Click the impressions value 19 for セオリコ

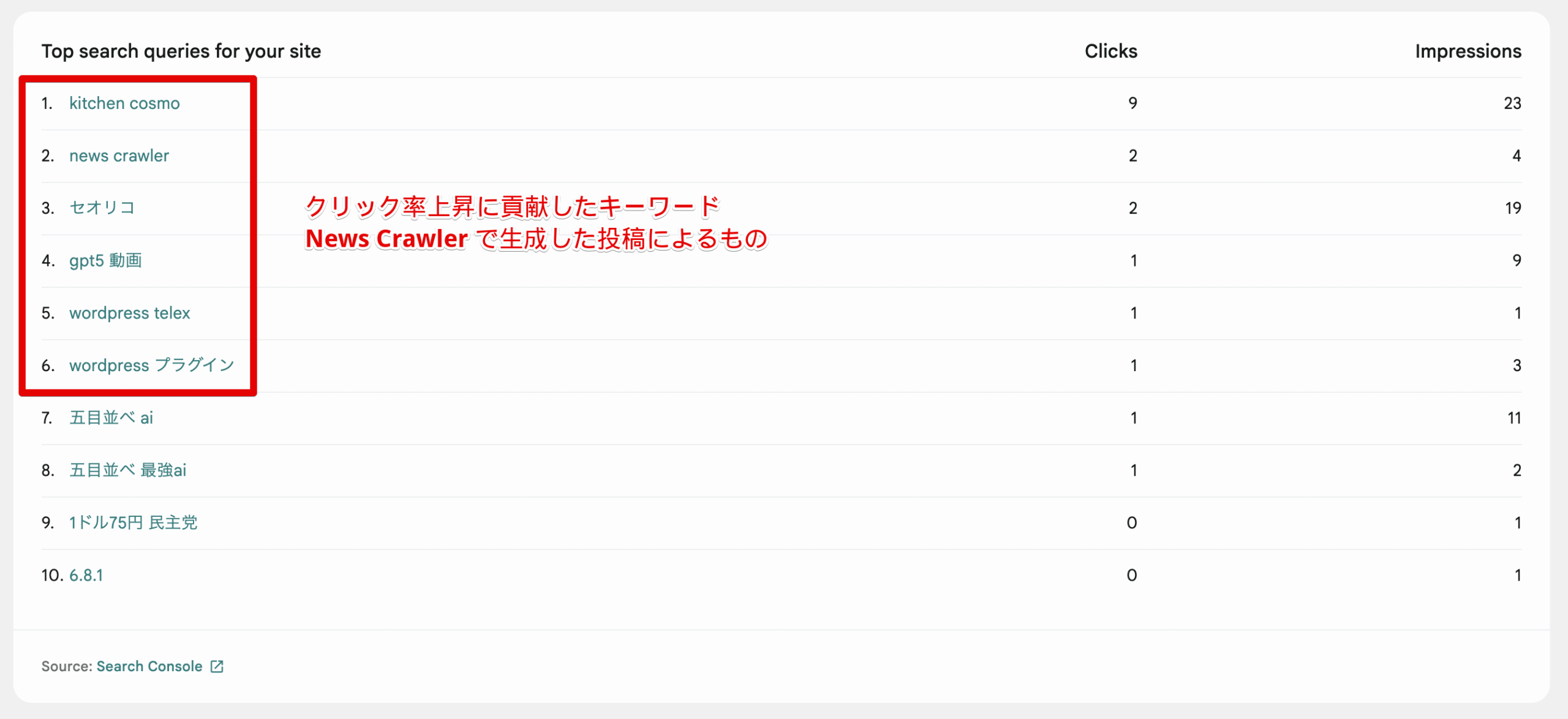coord(1513,208)
